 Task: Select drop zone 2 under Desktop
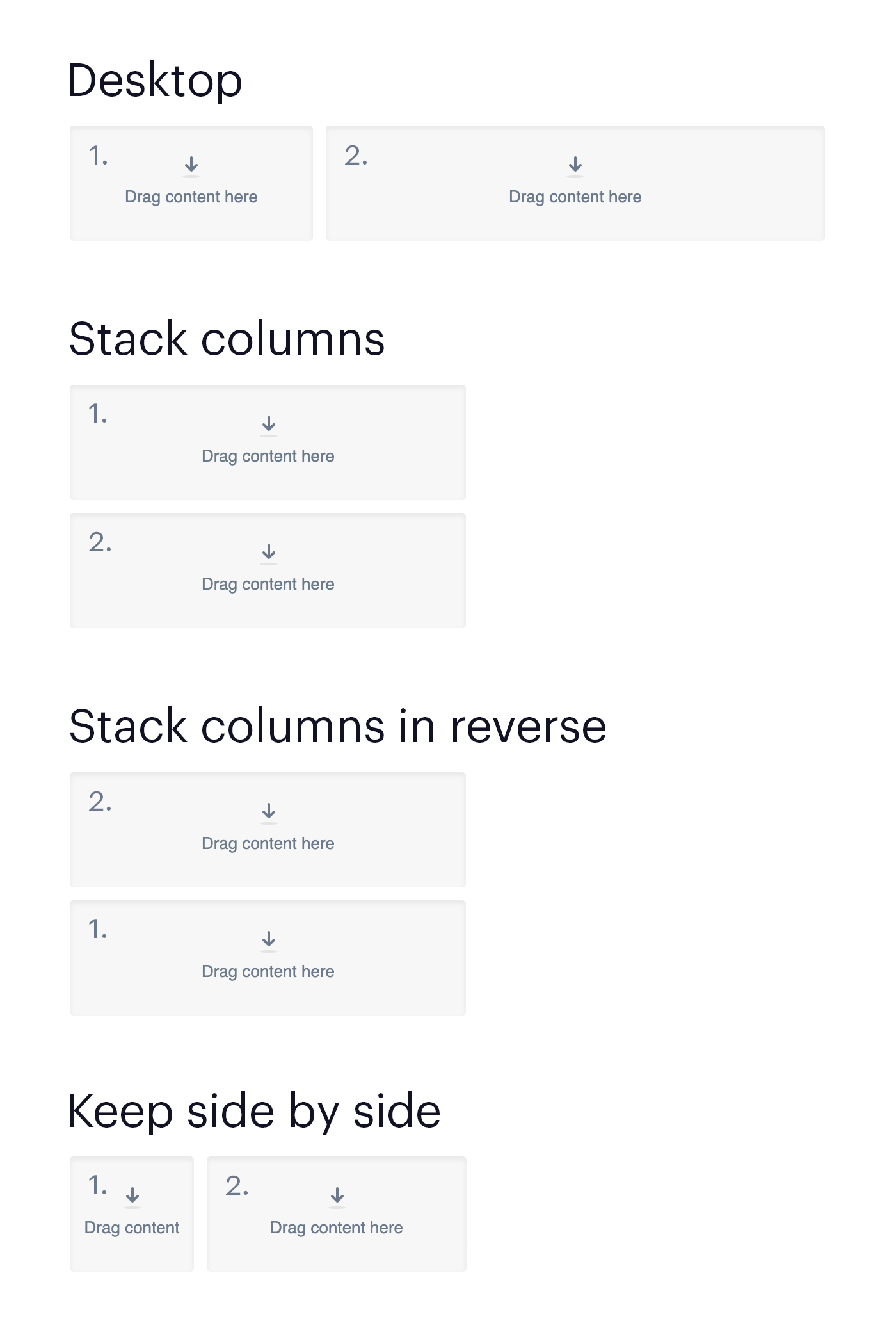574,183
